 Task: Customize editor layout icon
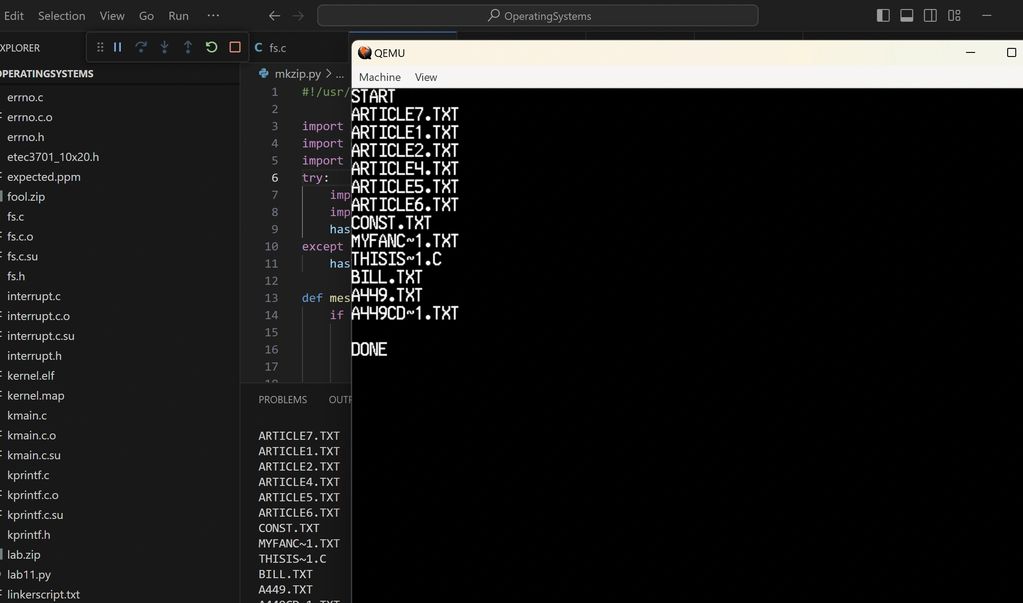(954, 16)
